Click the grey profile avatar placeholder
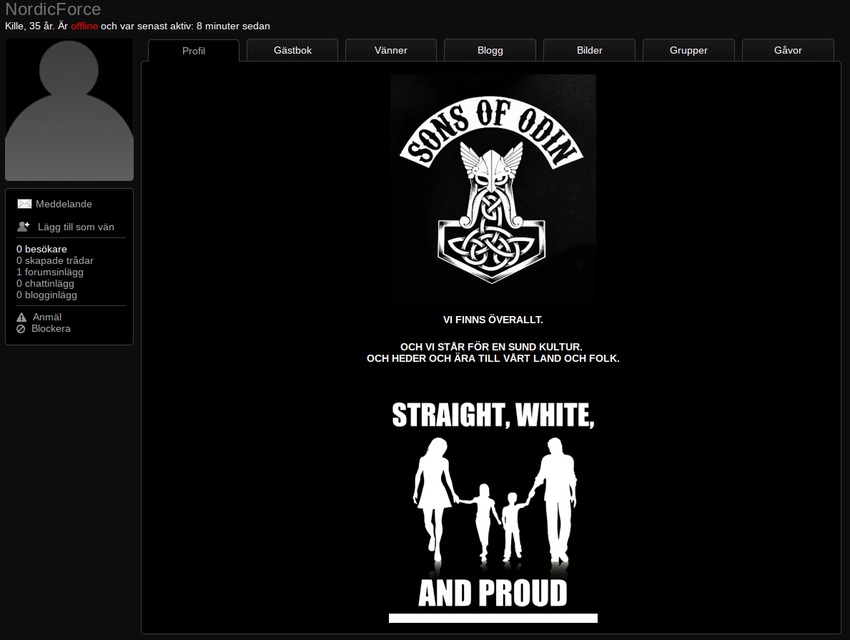The image size is (850, 640). coord(69,110)
